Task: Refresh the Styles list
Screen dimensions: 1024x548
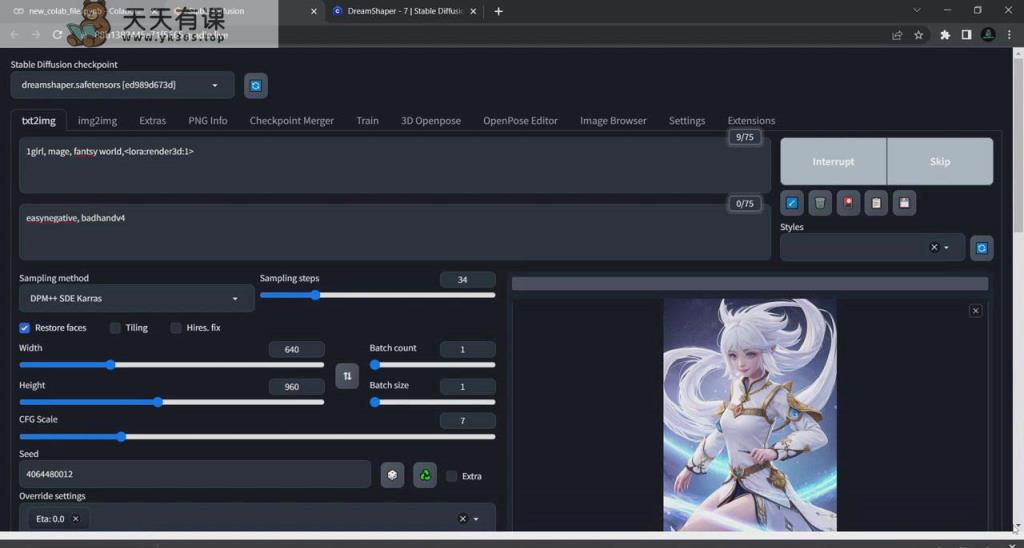Action: (982, 248)
